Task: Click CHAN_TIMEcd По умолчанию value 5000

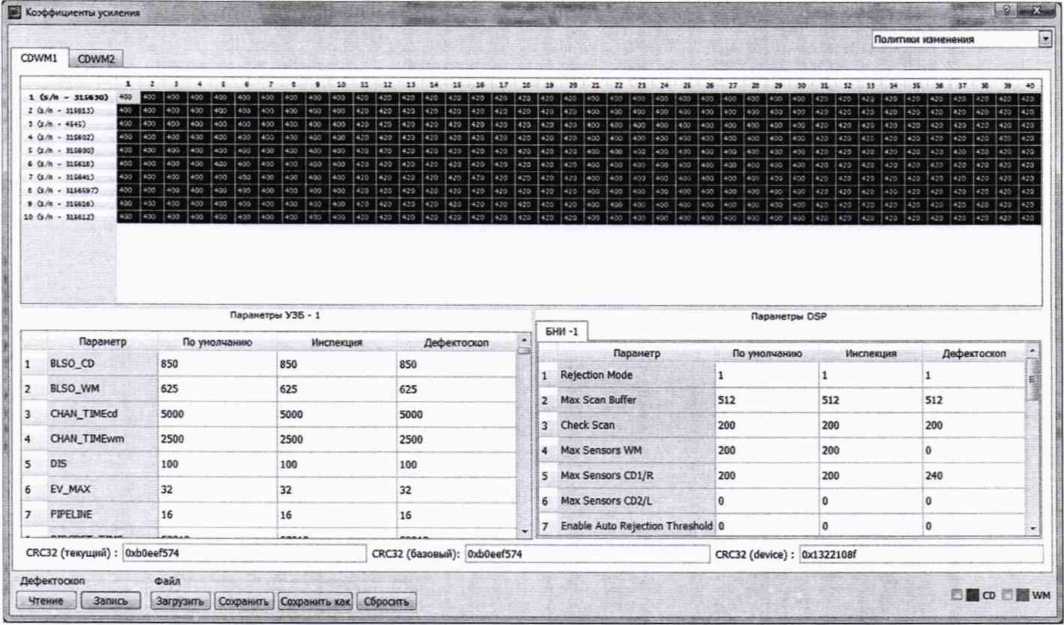Action: coord(217,415)
